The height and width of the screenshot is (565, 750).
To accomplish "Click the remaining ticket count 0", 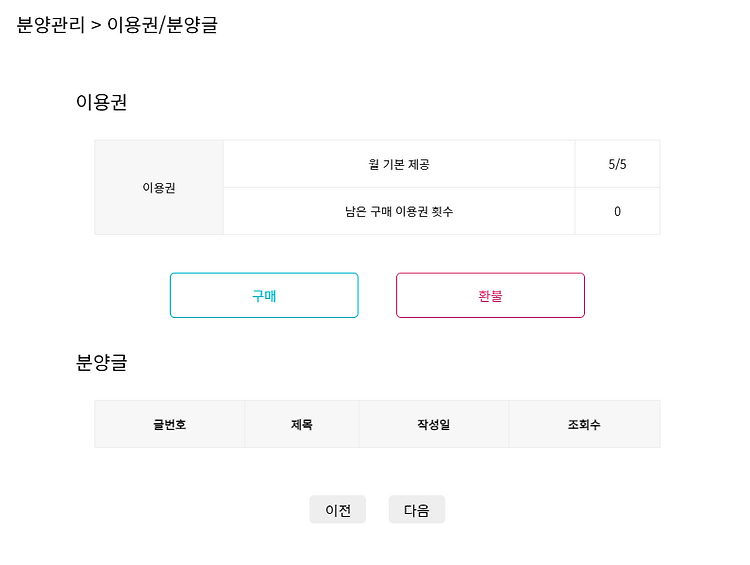I will point(618,211).
